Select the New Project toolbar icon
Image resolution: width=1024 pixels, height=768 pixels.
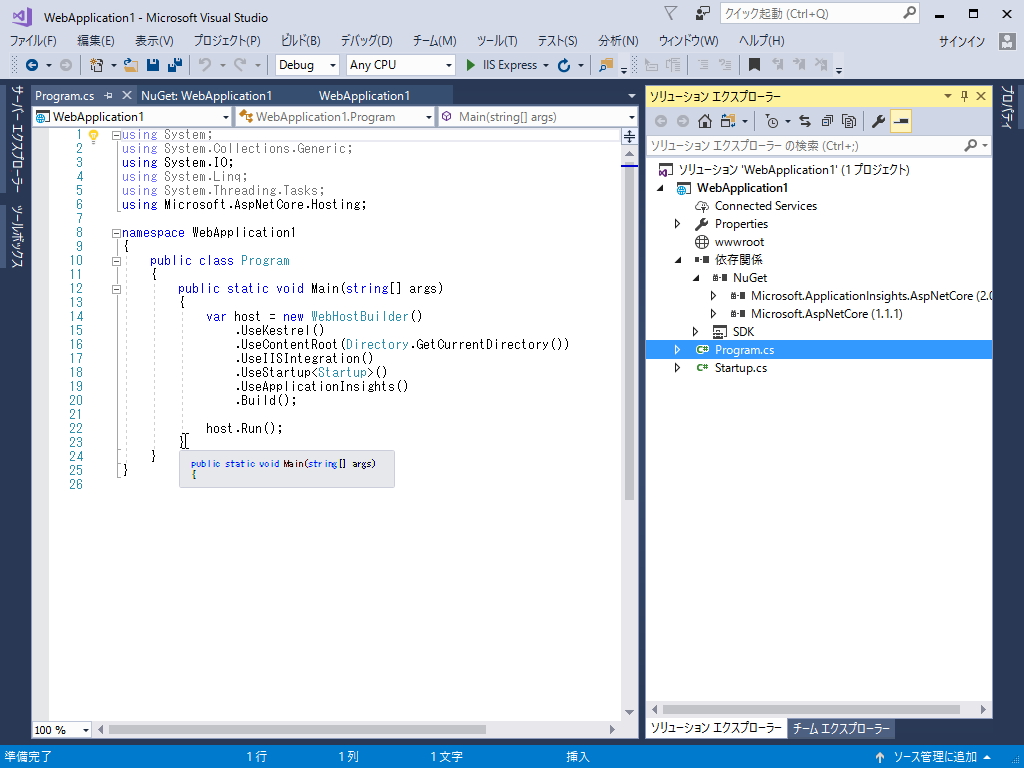(97, 64)
